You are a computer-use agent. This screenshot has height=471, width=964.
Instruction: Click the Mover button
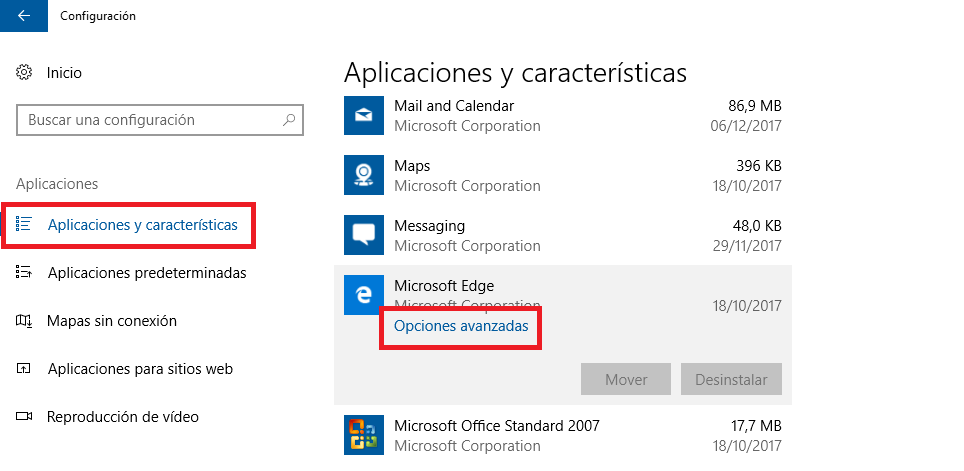tap(626, 379)
